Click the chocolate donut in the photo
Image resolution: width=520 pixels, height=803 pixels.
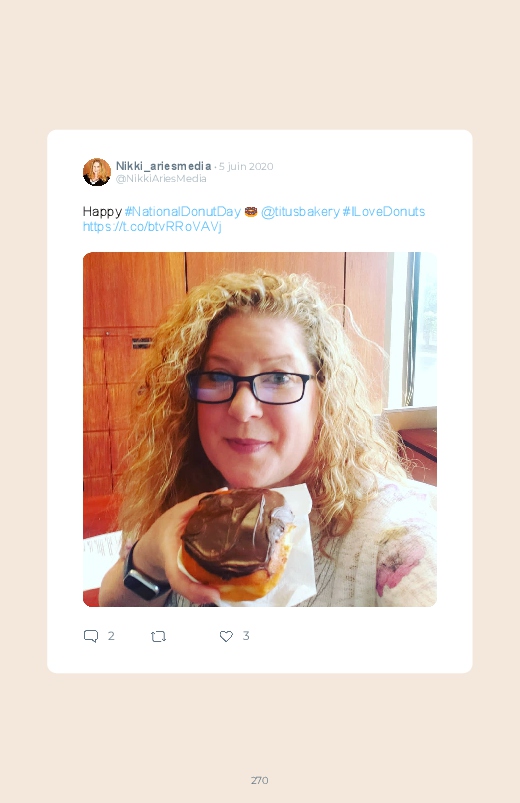pos(237,544)
